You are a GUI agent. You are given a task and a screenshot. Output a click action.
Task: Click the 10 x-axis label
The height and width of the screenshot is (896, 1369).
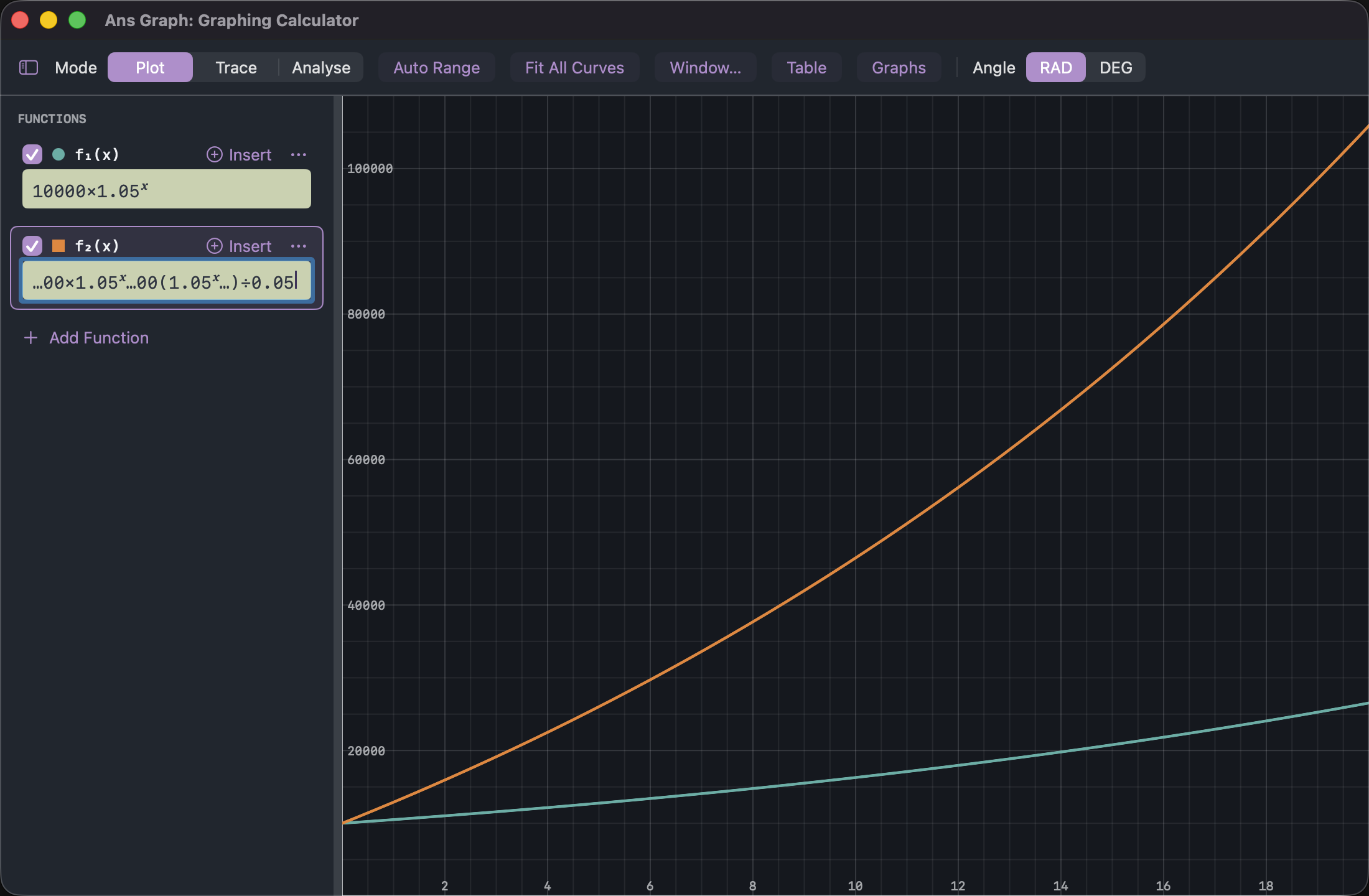855,886
